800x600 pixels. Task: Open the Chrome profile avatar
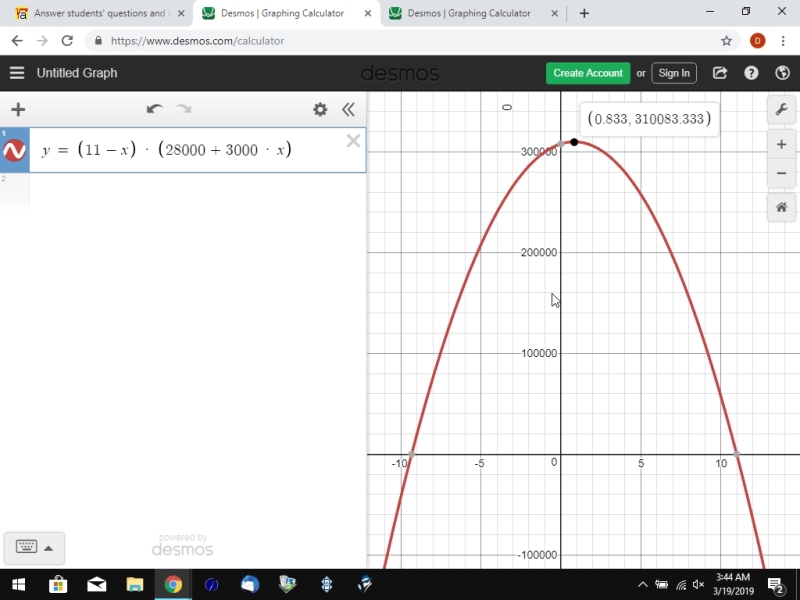(x=758, y=41)
